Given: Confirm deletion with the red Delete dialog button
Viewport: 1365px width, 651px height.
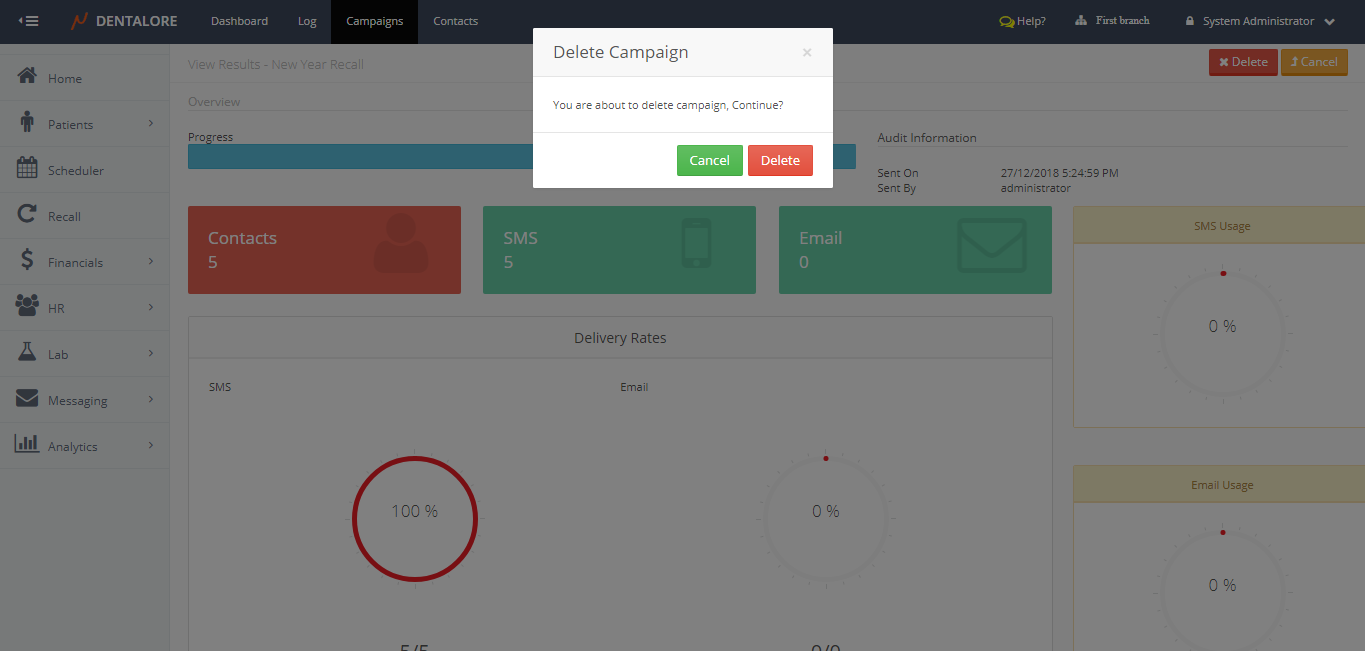Looking at the screenshot, I should pos(780,161).
